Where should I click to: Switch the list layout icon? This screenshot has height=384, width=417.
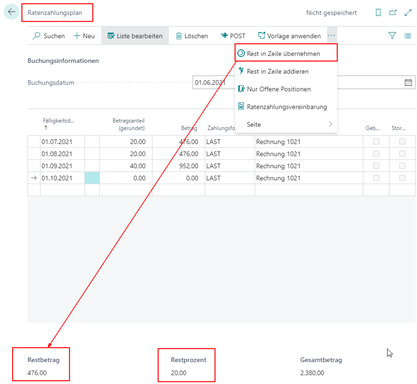coord(407,36)
